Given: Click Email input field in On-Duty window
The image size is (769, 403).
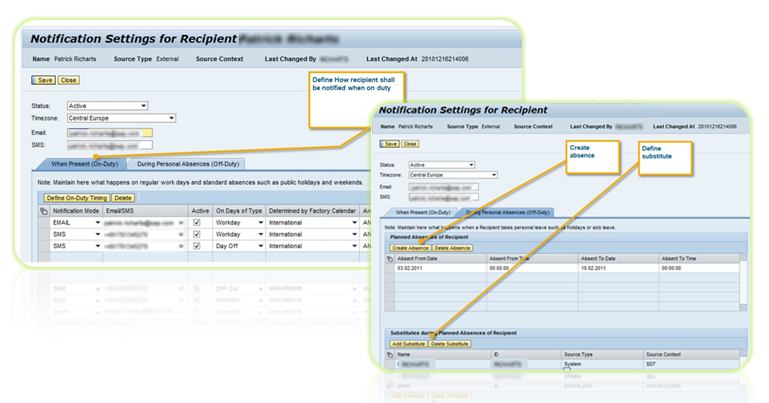Looking at the screenshot, I should pyautogui.click(x=110, y=133).
